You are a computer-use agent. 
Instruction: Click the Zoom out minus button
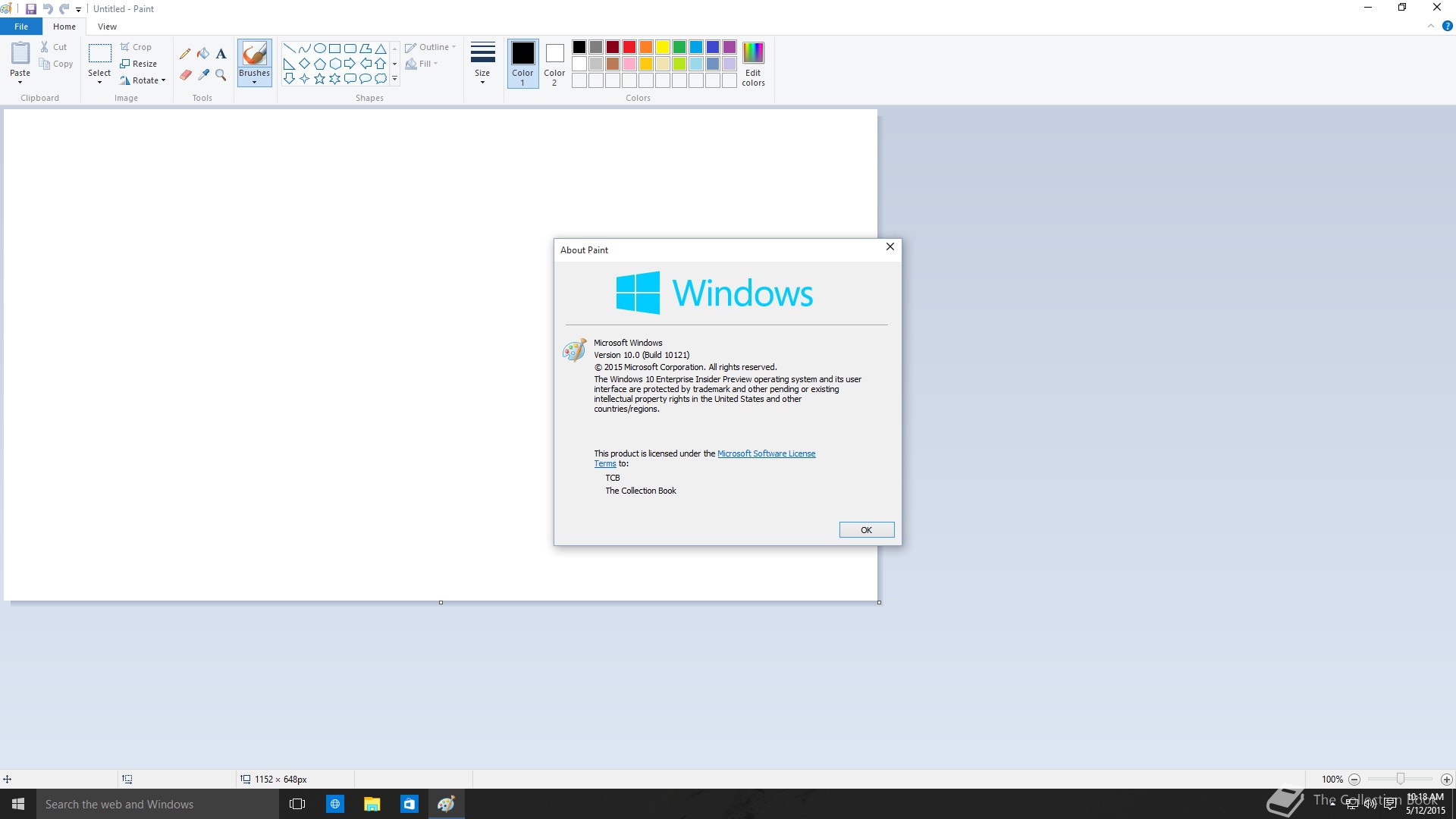point(1354,780)
